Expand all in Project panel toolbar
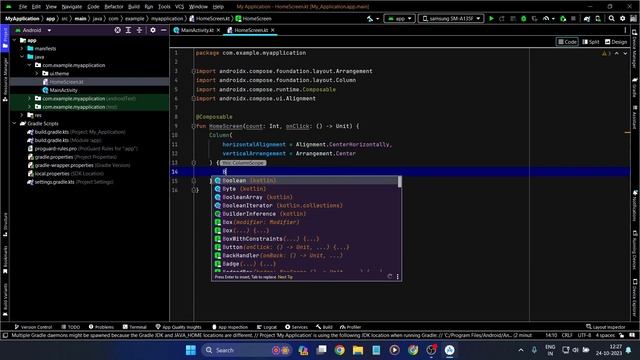Viewport: 640px width, 360px height. (128, 30)
